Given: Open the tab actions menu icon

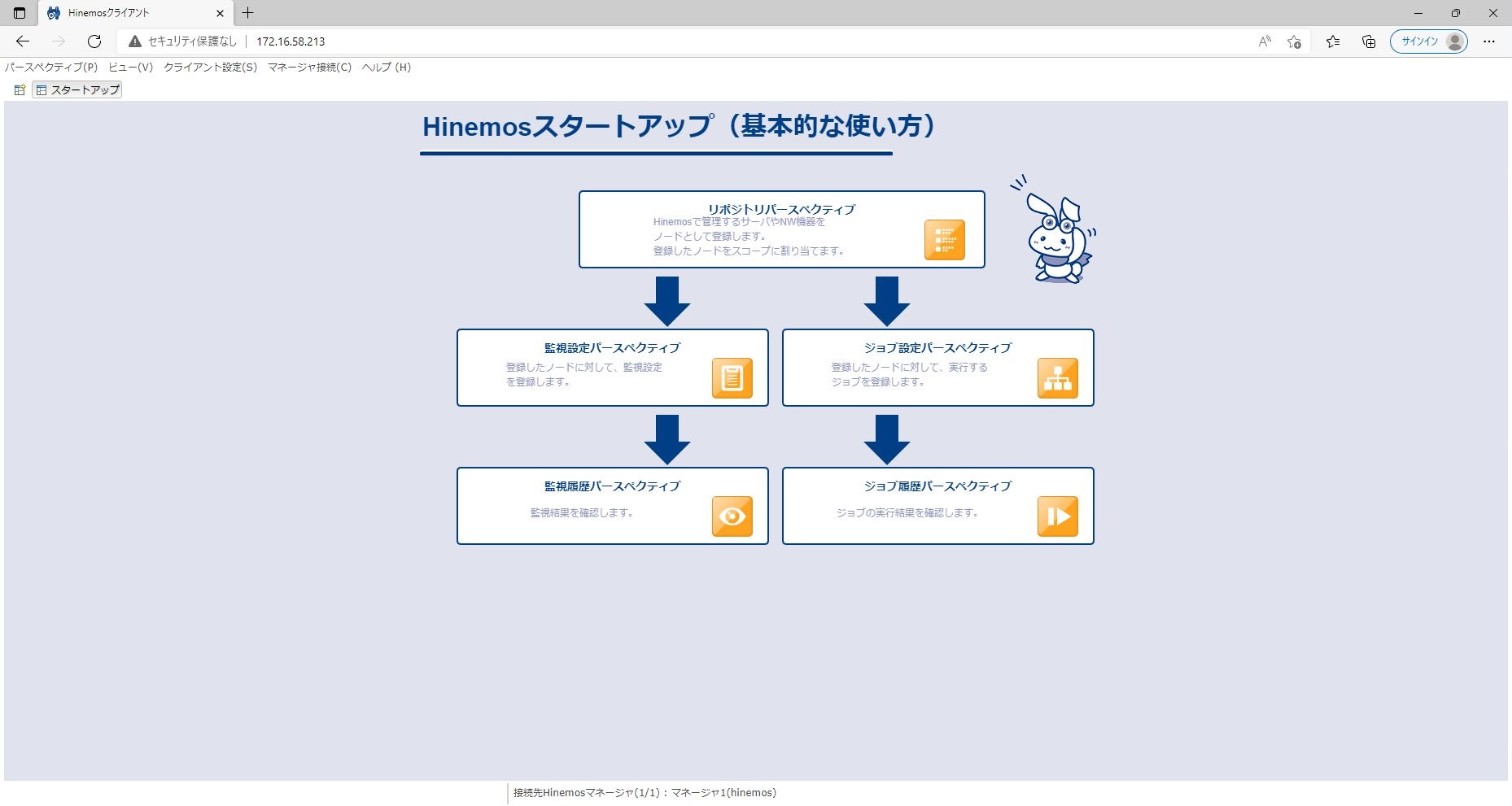Looking at the screenshot, I should [x=20, y=13].
